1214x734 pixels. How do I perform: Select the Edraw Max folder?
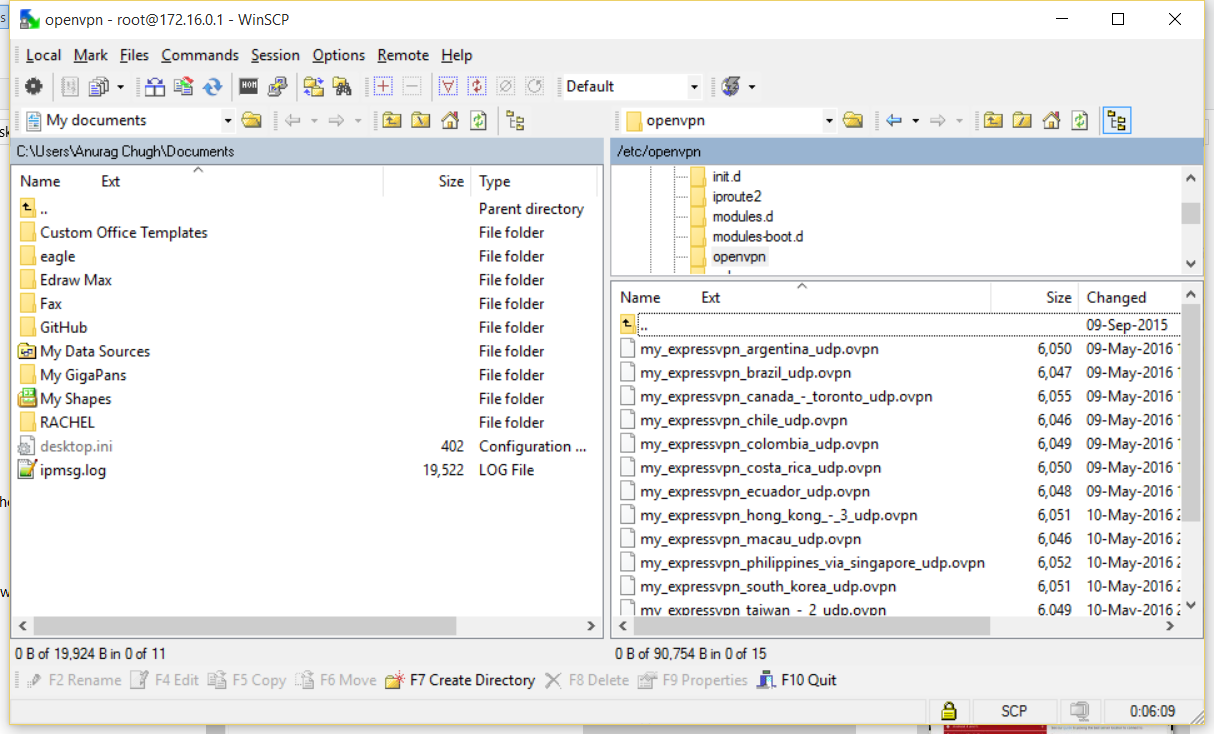coord(76,280)
